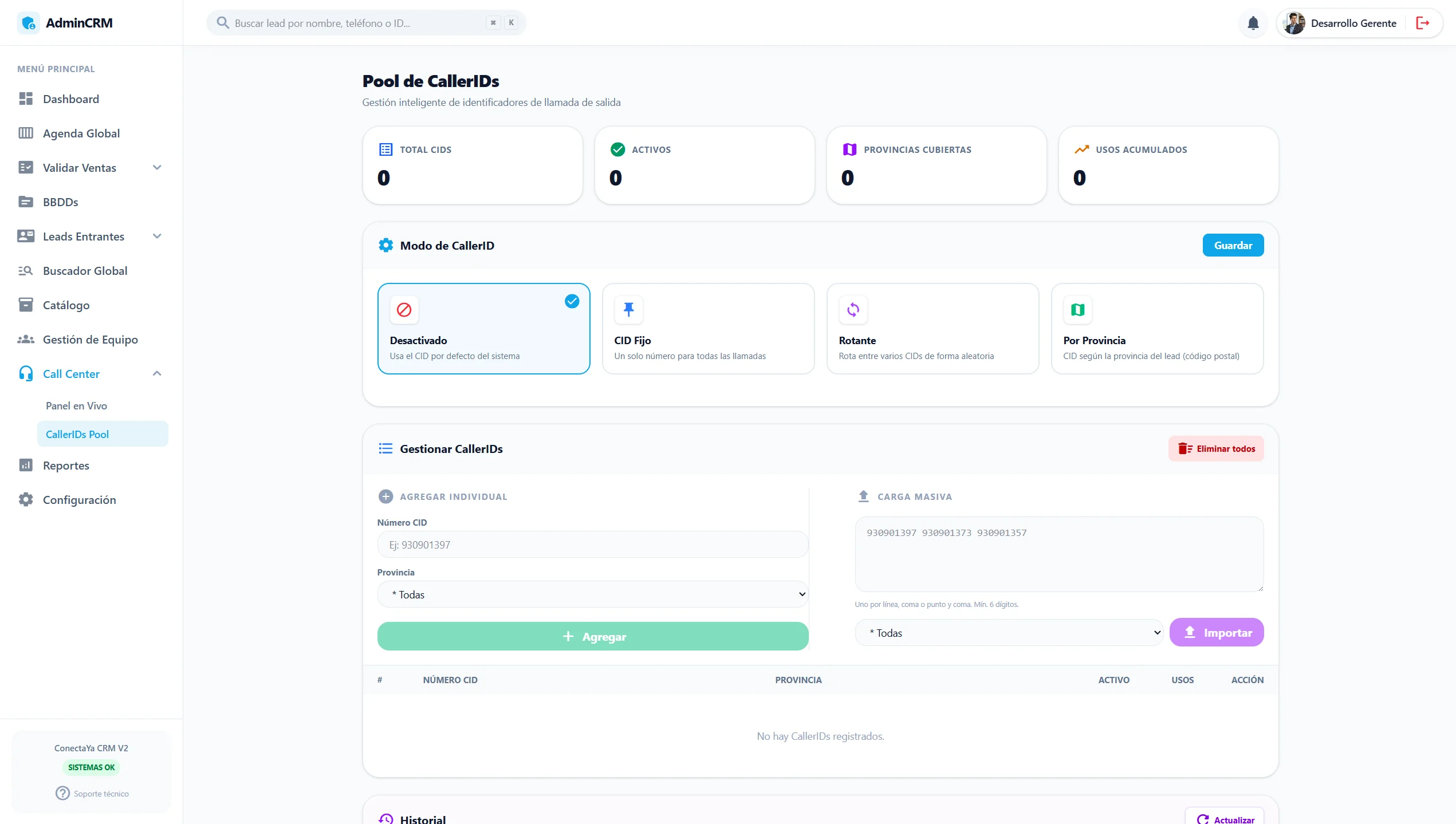Open notifications via the bell icon
Viewport: 1456px width, 824px height.
1252,23
